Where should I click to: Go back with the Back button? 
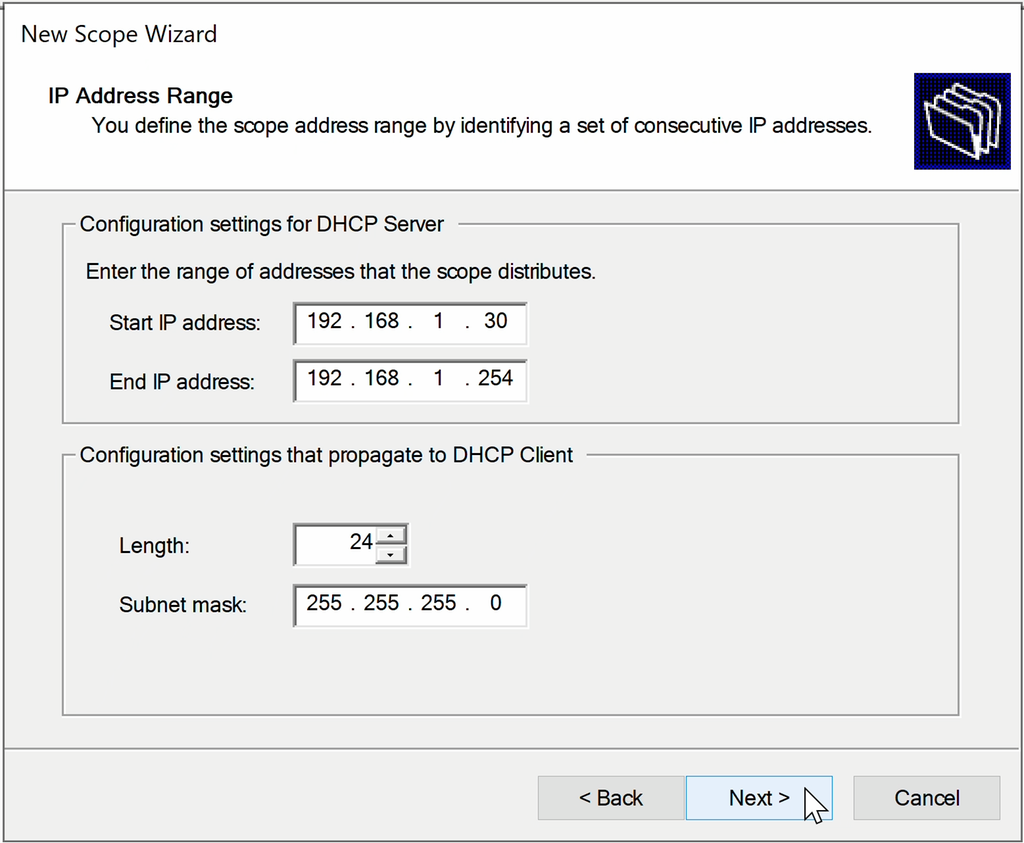click(x=611, y=797)
